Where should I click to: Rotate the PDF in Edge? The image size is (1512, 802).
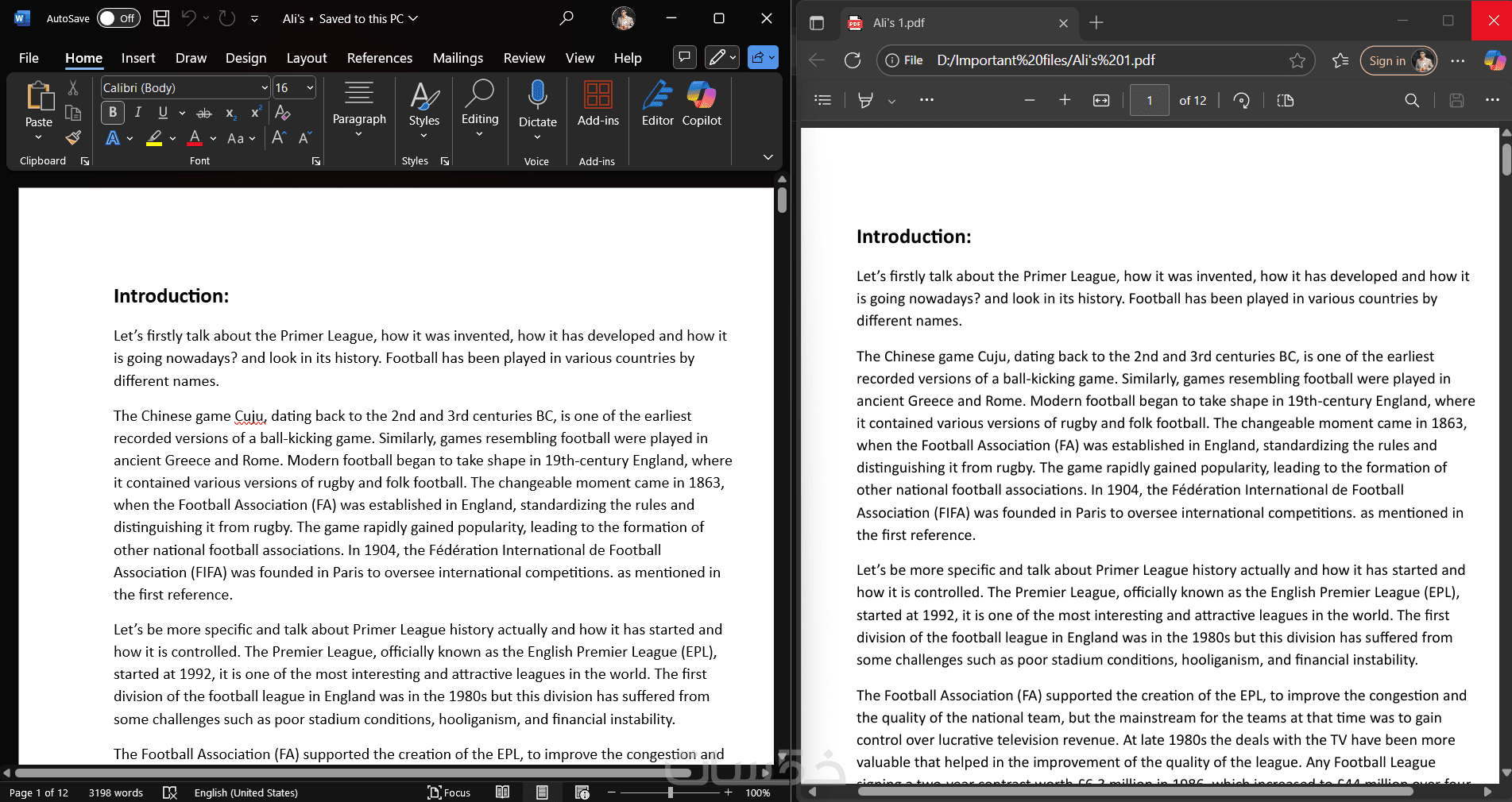[1241, 100]
